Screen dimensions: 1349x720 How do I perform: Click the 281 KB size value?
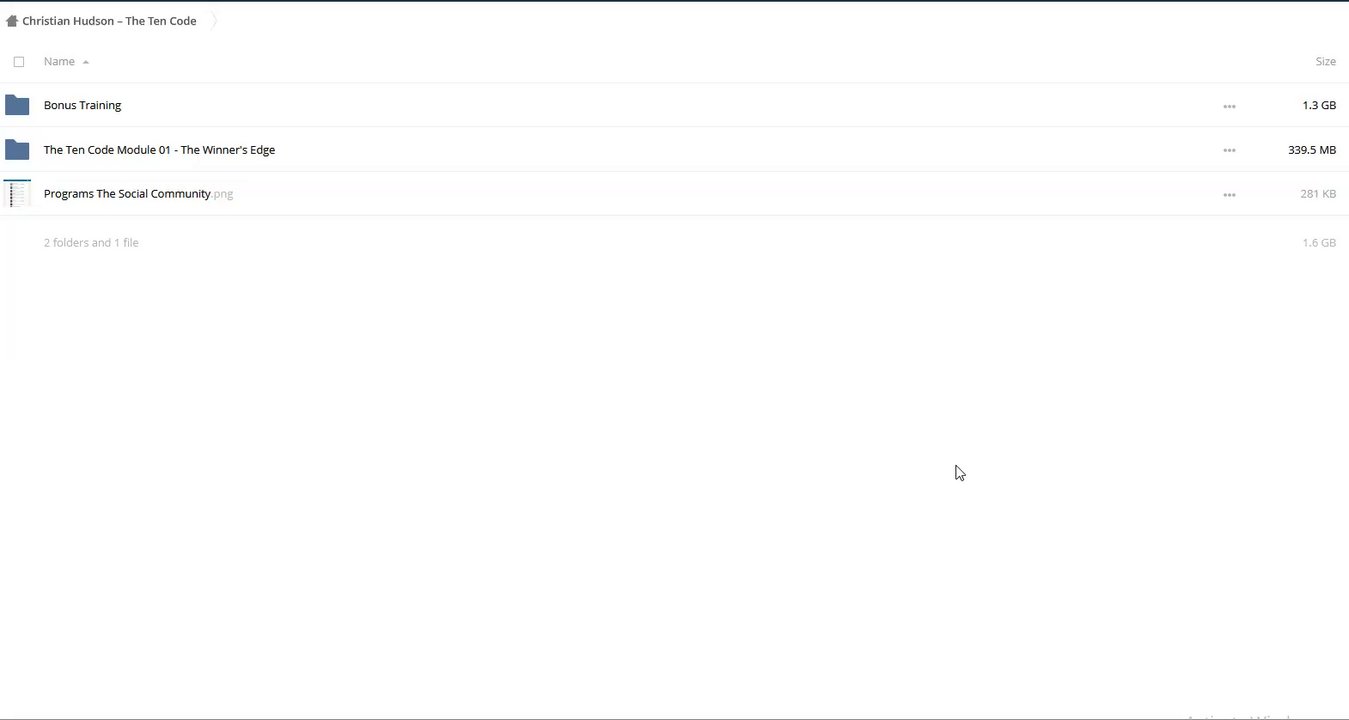(1318, 194)
